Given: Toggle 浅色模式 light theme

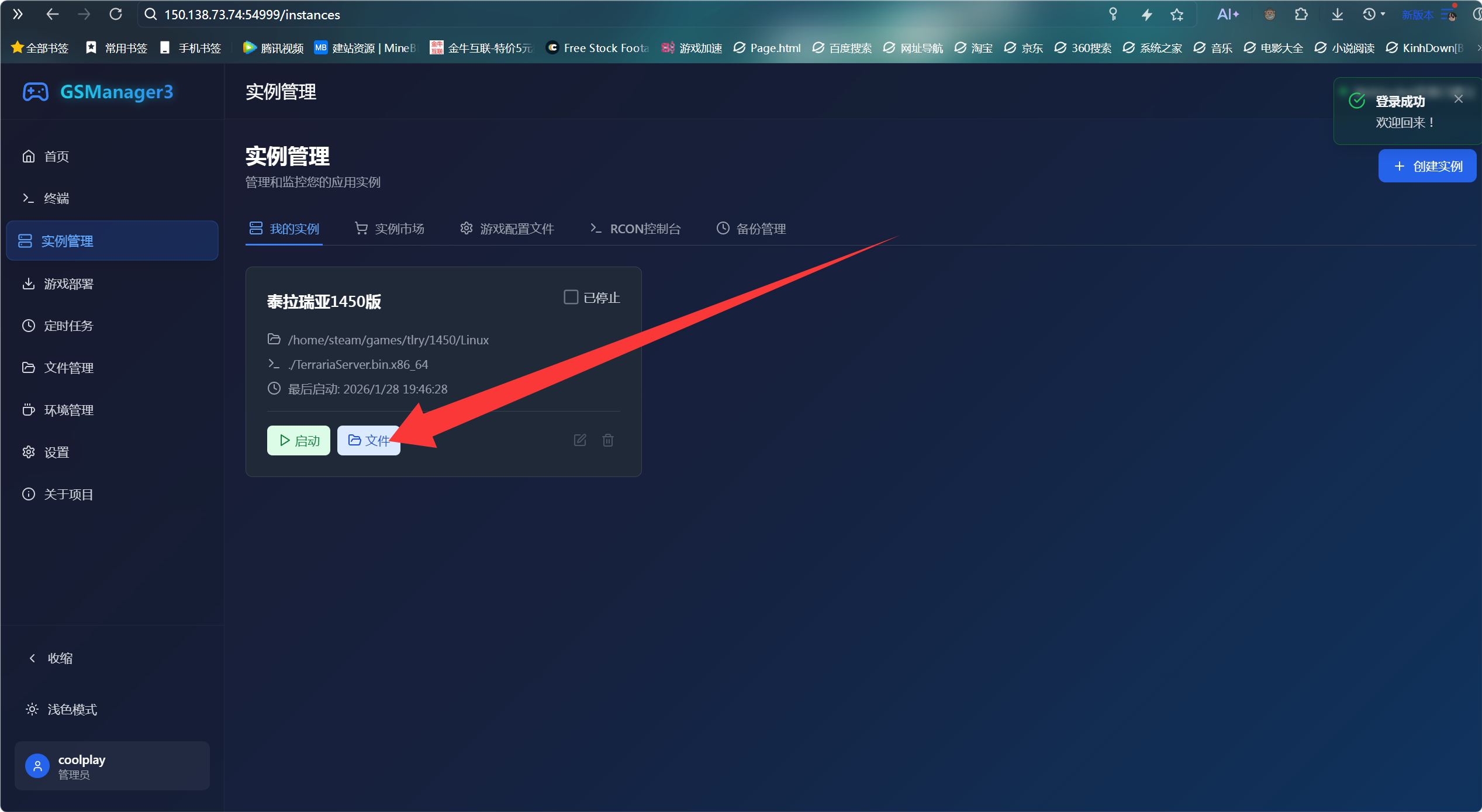Looking at the screenshot, I should pos(61,709).
